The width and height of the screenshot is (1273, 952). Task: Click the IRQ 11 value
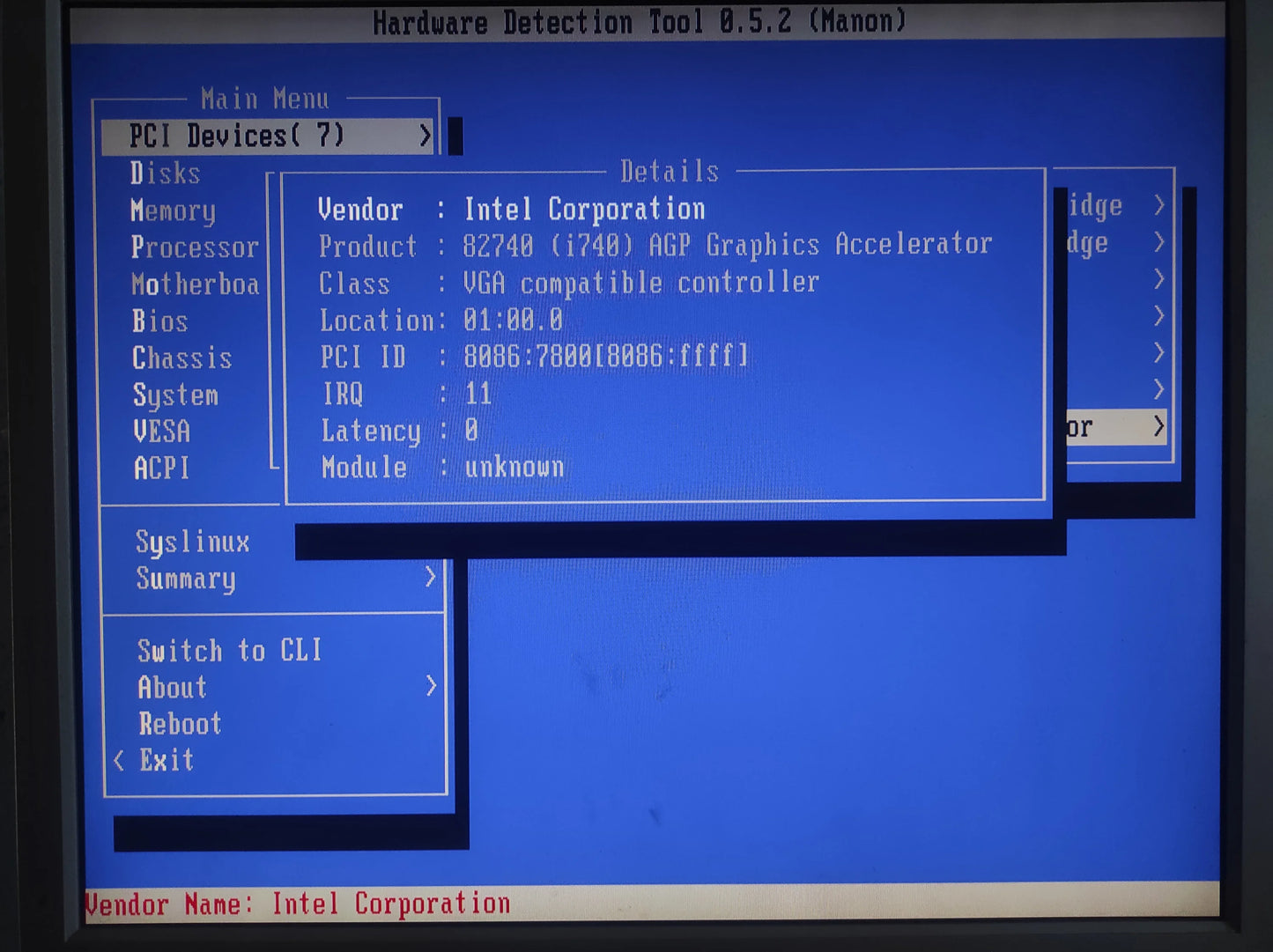[478, 394]
